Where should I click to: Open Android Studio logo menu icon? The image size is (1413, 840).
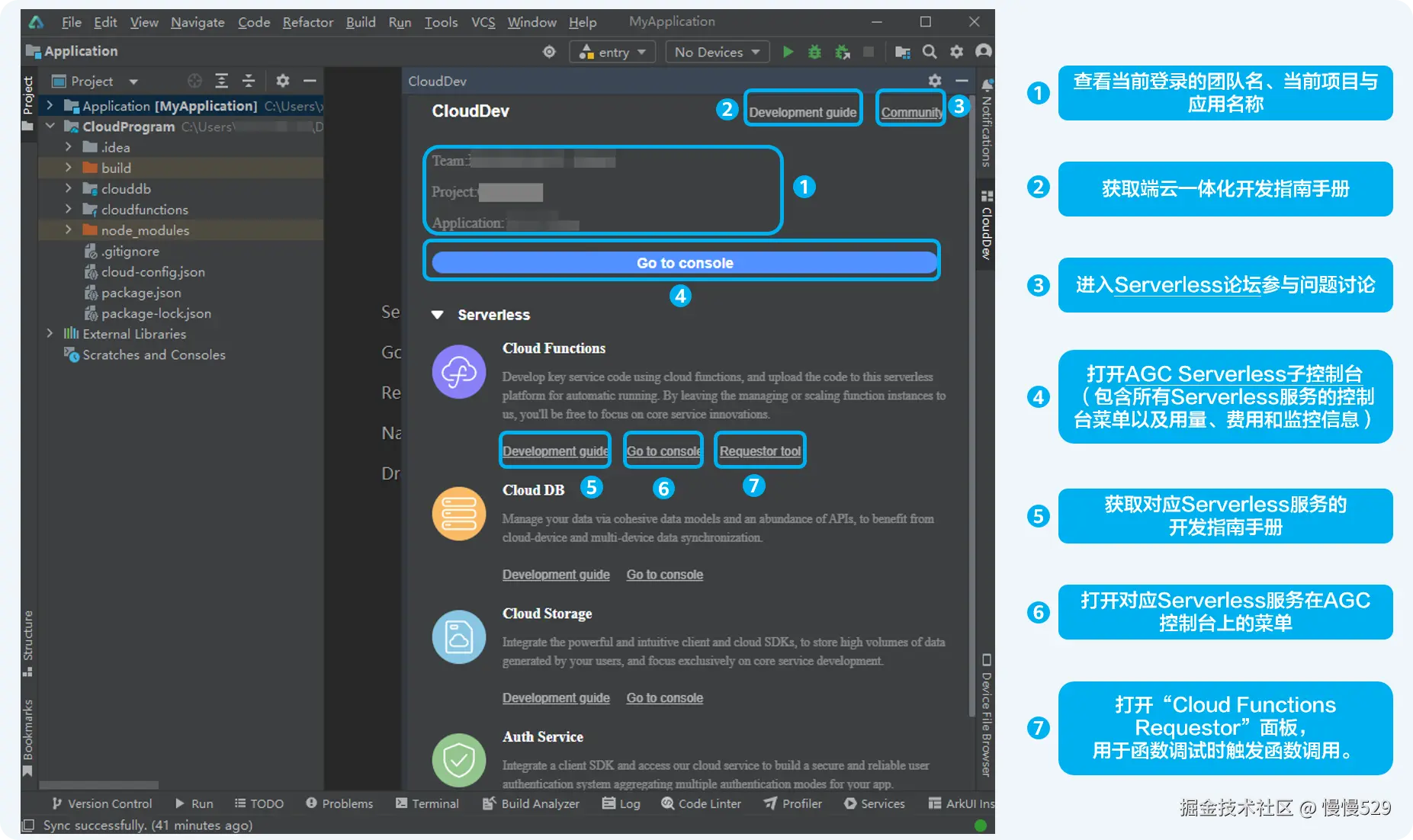[36, 22]
